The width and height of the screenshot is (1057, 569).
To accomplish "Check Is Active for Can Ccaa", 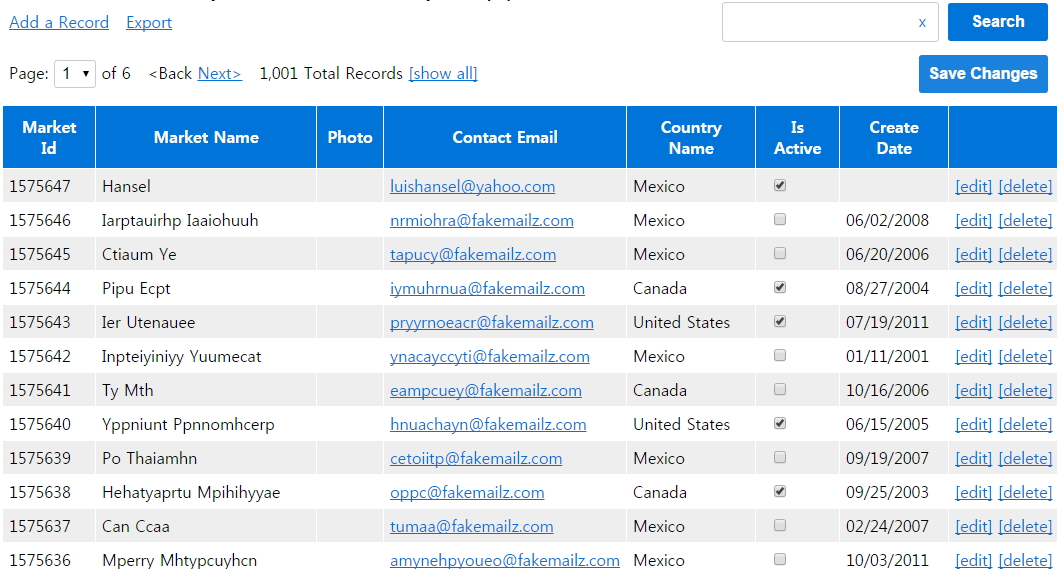I will [x=780, y=525].
